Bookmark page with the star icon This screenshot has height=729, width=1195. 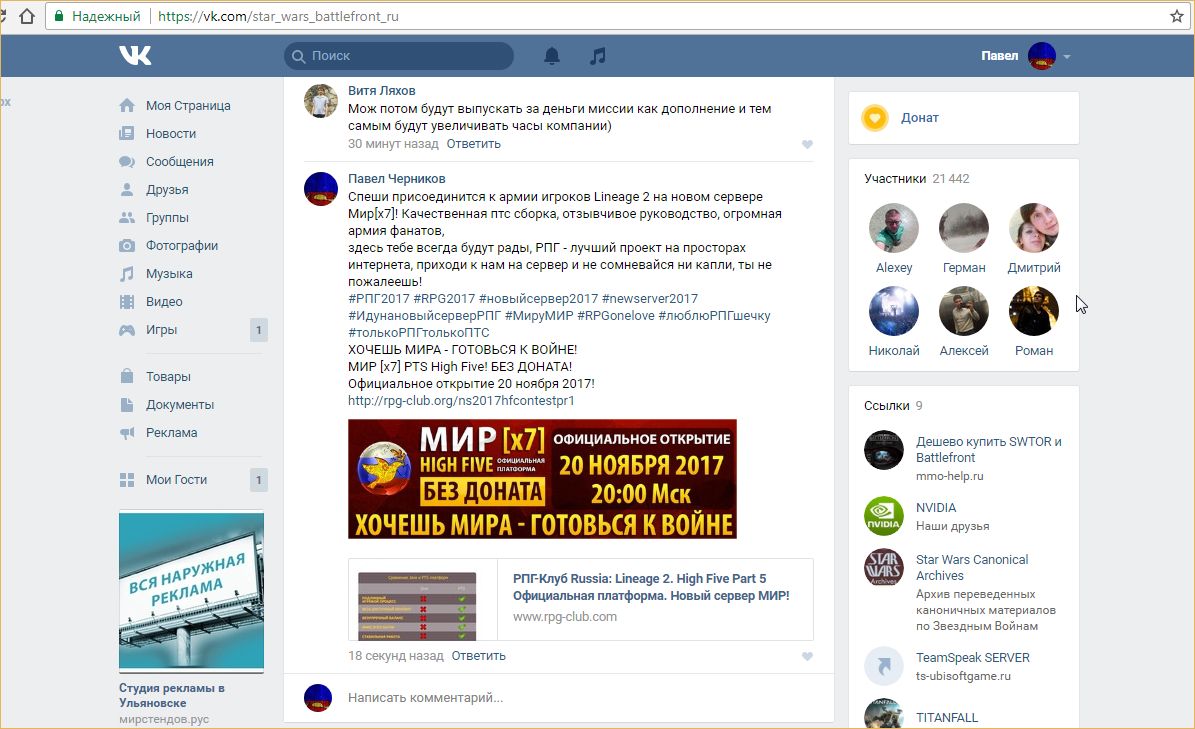click(1177, 17)
